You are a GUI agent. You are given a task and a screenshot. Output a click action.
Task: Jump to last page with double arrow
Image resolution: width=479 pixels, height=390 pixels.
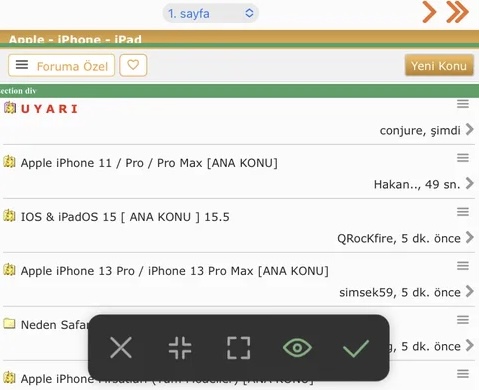[x=458, y=12]
